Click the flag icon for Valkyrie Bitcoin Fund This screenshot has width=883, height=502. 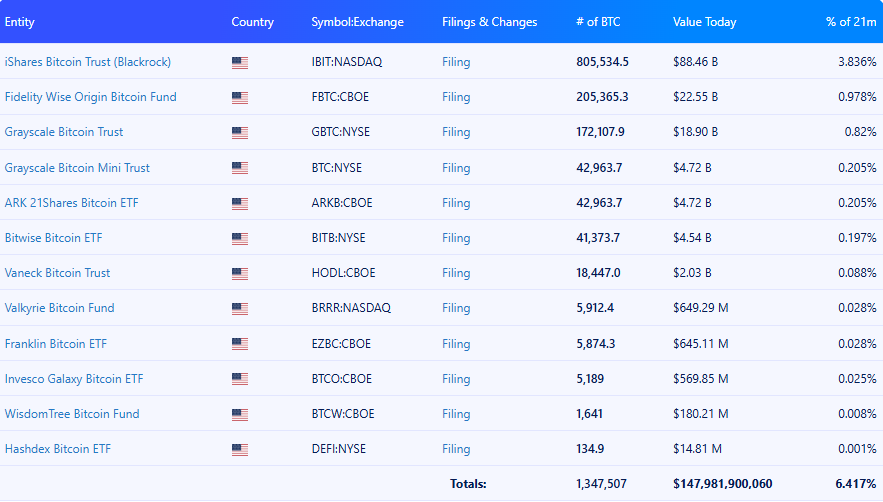(x=240, y=308)
